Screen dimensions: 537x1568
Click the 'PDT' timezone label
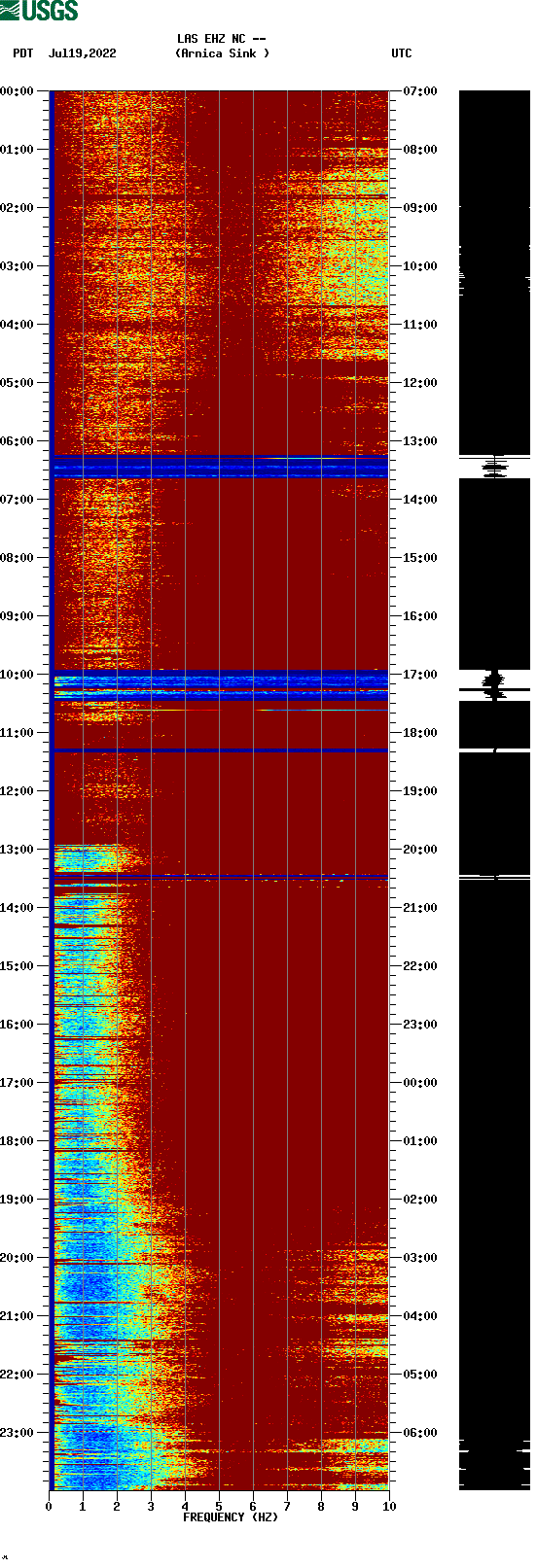(x=23, y=53)
